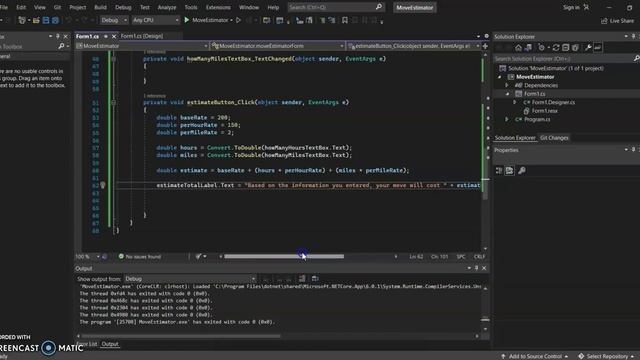Viewport: 640px width, 360px height.
Task: Open pending changes filter clock icon
Action: (x=543, y=48)
